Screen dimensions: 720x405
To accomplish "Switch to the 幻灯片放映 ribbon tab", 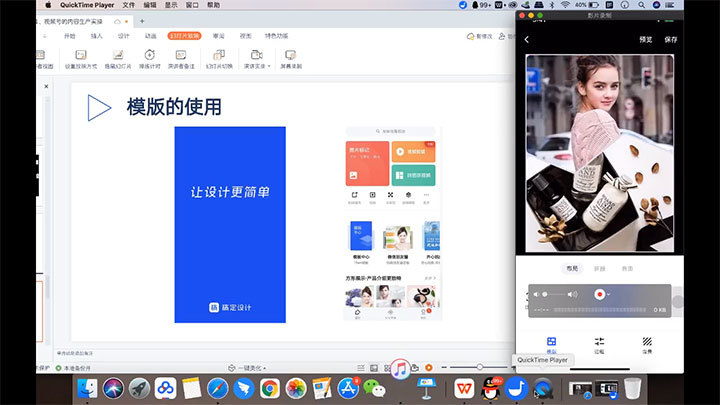I will tap(185, 35).
